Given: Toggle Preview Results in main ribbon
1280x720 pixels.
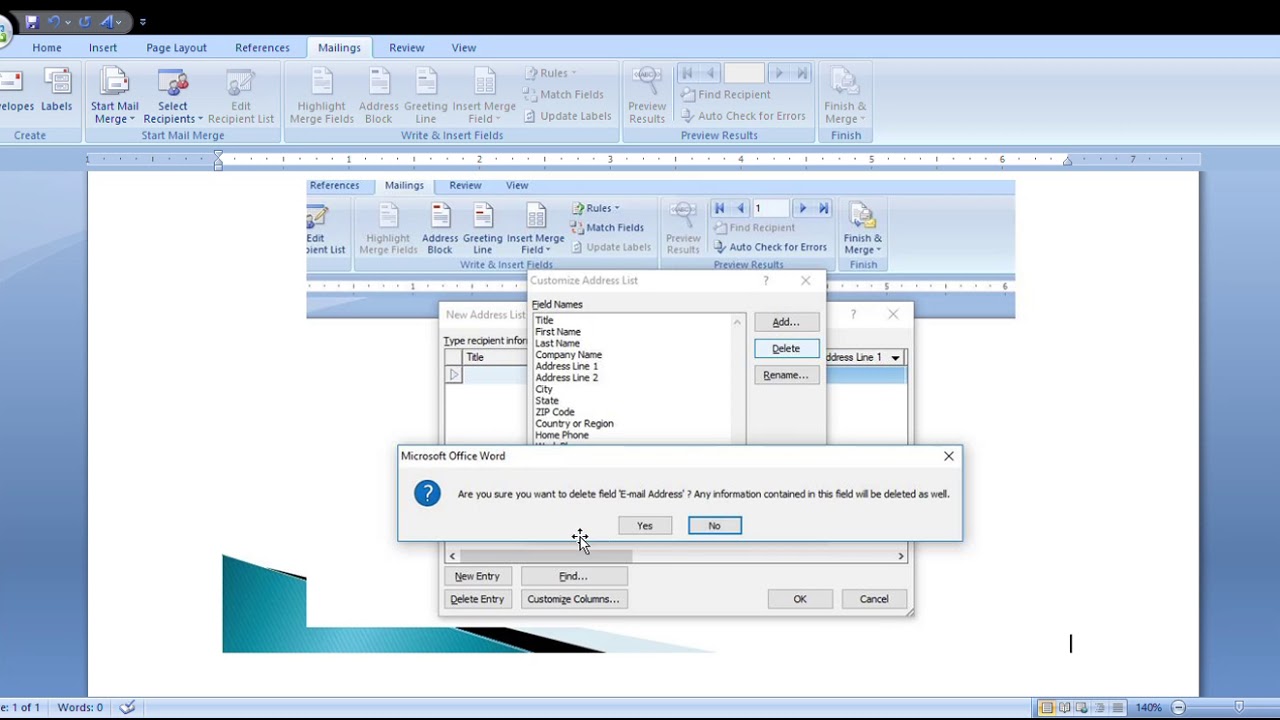Looking at the screenshot, I should pyautogui.click(x=647, y=96).
